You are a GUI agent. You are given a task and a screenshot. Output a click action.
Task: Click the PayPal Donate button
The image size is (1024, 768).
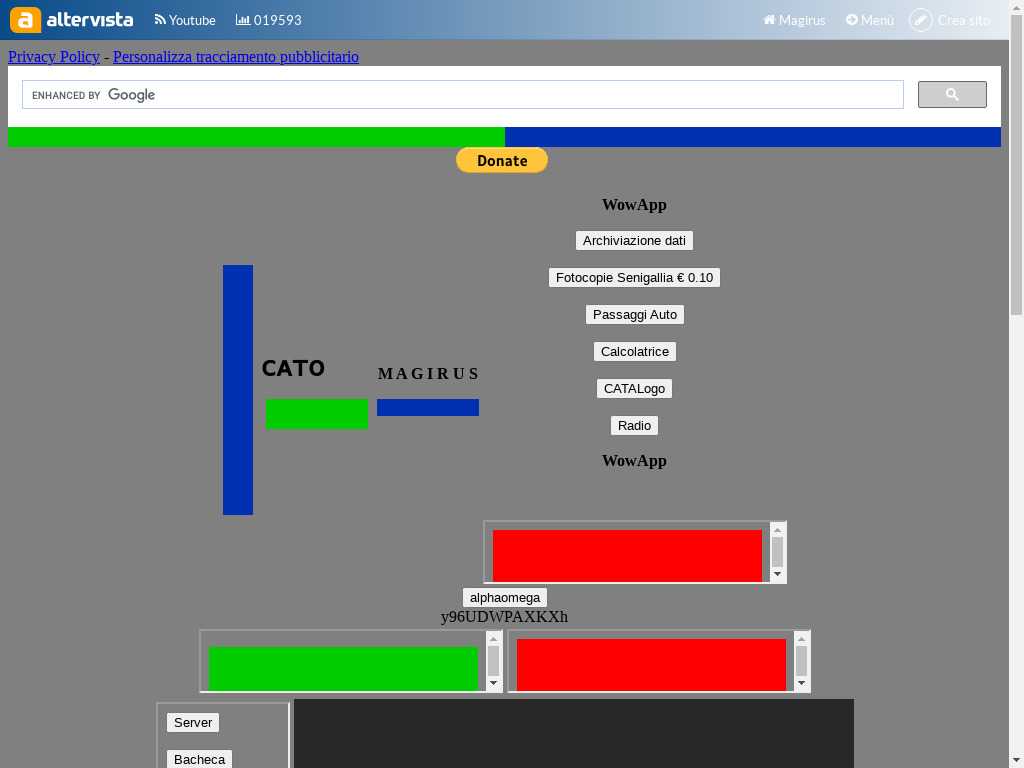pyautogui.click(x=502, y=160)
